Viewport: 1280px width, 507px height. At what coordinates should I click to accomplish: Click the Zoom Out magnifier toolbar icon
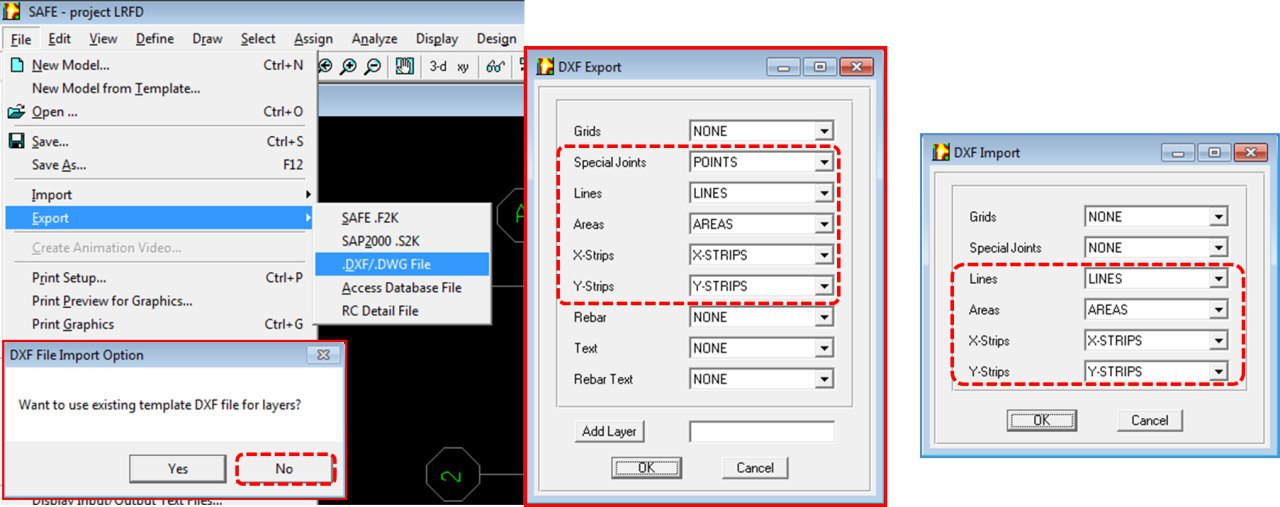pyautogui.click(x=371, y=67)
